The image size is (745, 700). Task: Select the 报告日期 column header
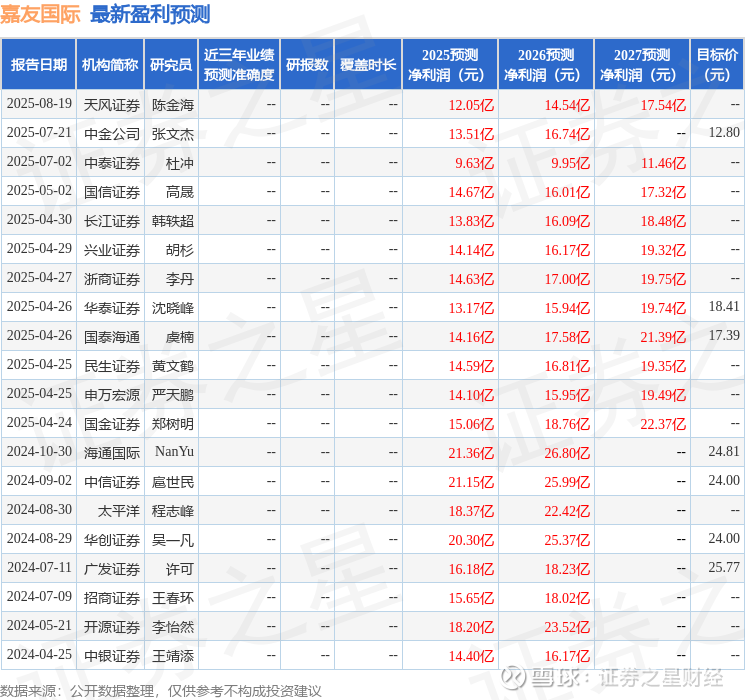[38, 65]
